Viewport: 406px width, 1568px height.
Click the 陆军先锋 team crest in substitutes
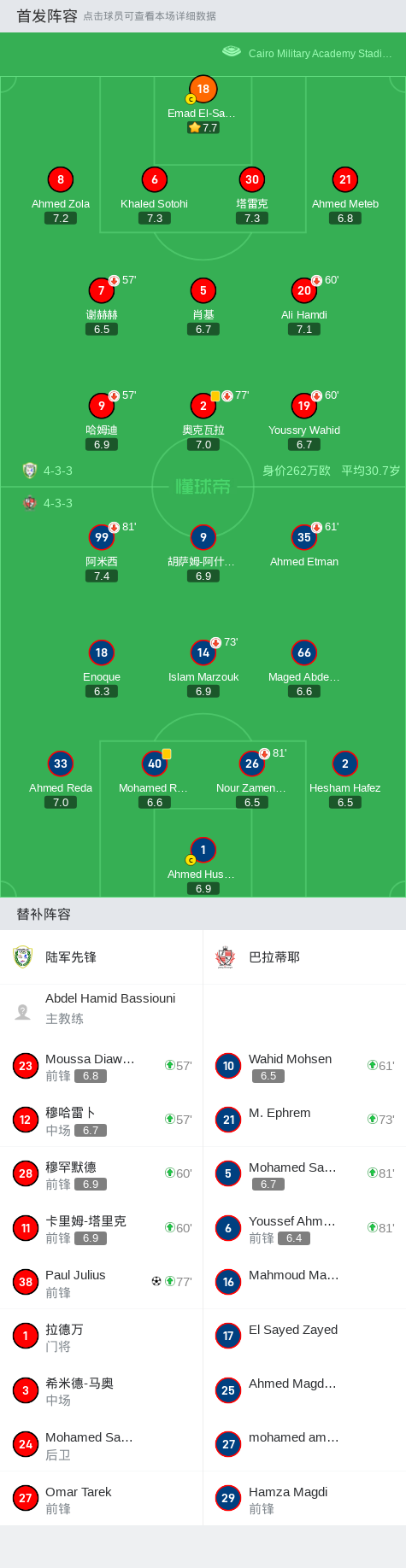coord(23,957)
